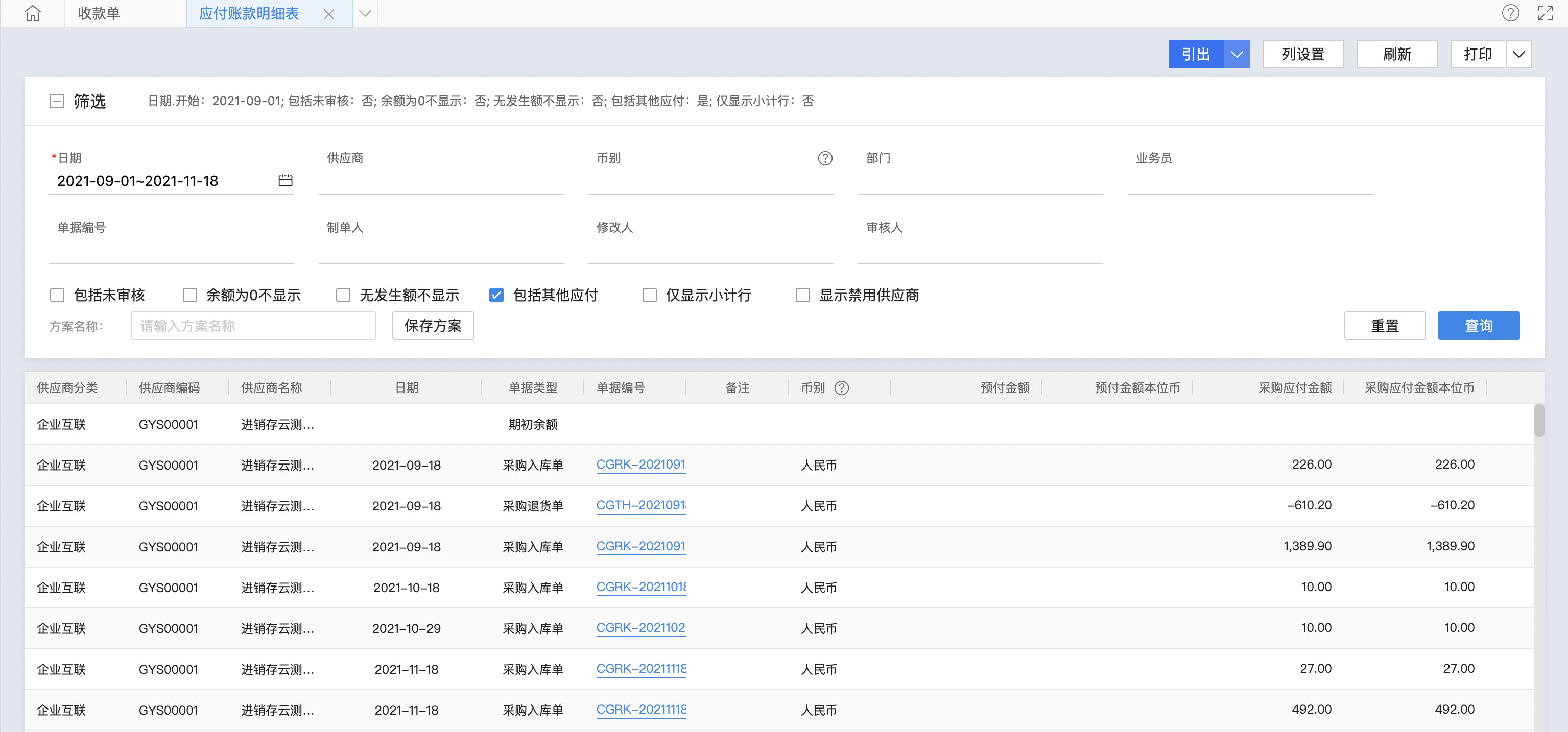Click the help icon beside 币别 filter
1568x732 pixels.
pyautogui.click(x=825, y=158)
